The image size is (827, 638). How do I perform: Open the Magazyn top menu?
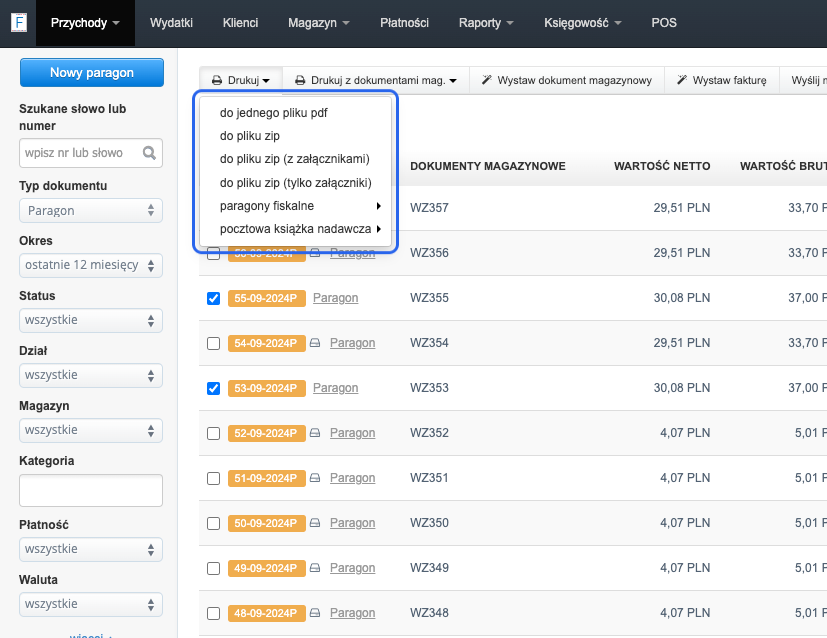[x=319, y=23]
